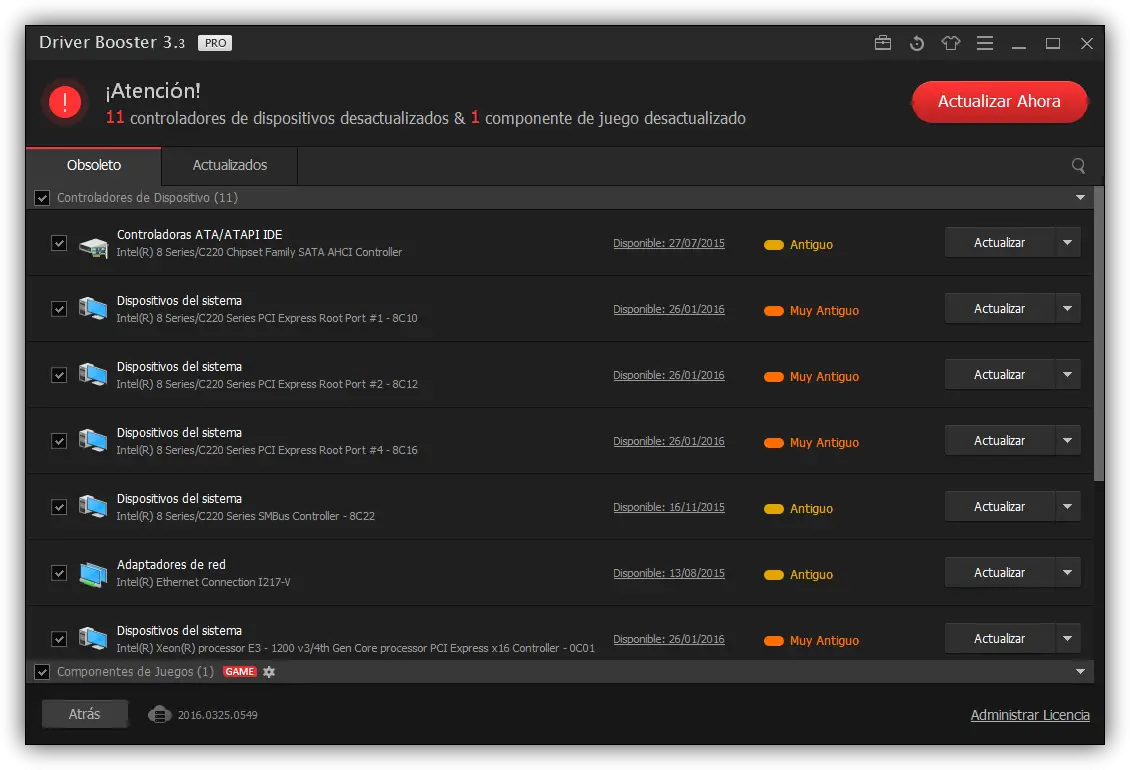Click Actualizar for PCI Express x16 Controller
The image size is (1130, 770).
pyautogui.click(x=1000, y=639)
